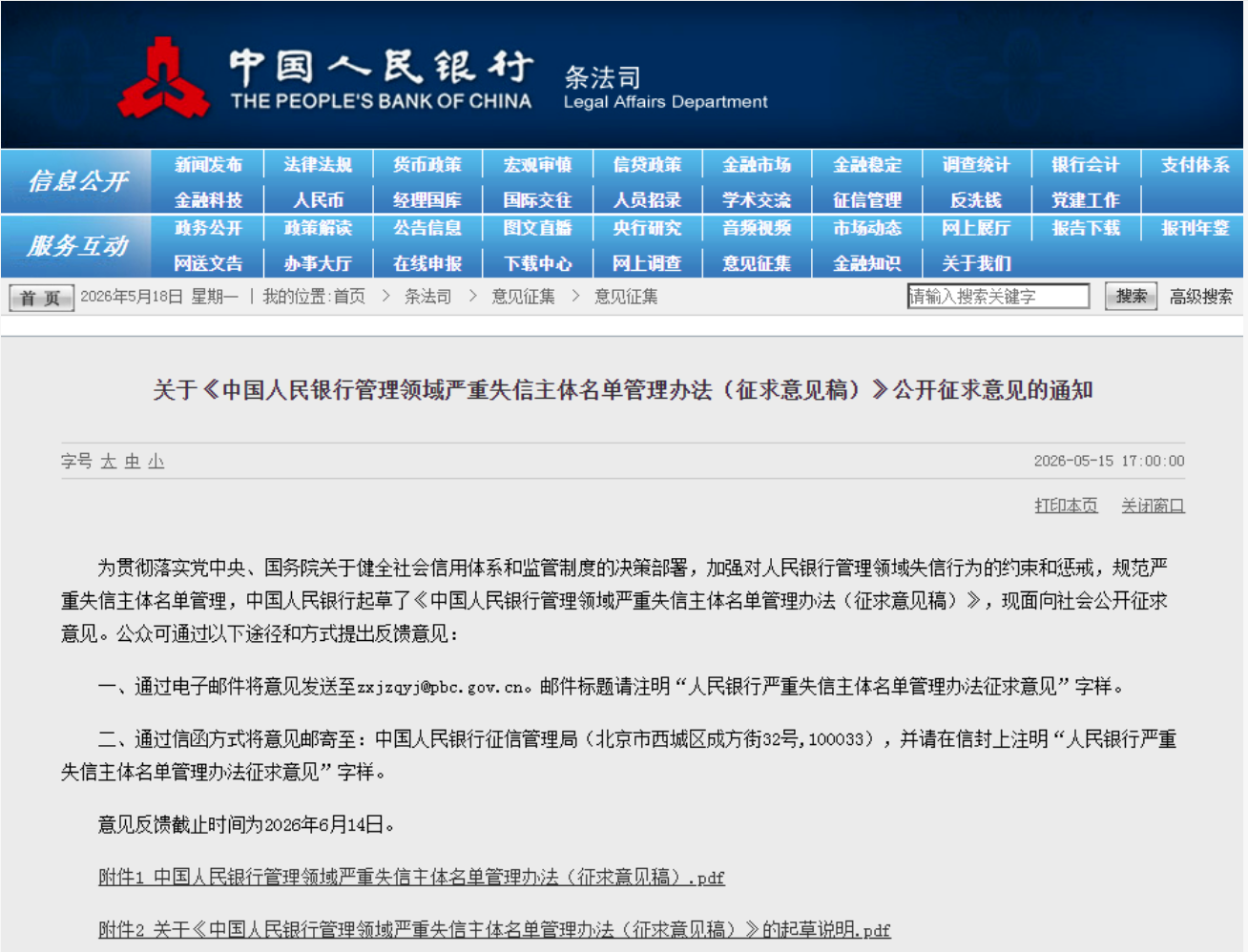1248x952 pixels.
Task: Click the deadline text 意见反馈截止时间为2026年6月14日
Action: click(246, 824)
